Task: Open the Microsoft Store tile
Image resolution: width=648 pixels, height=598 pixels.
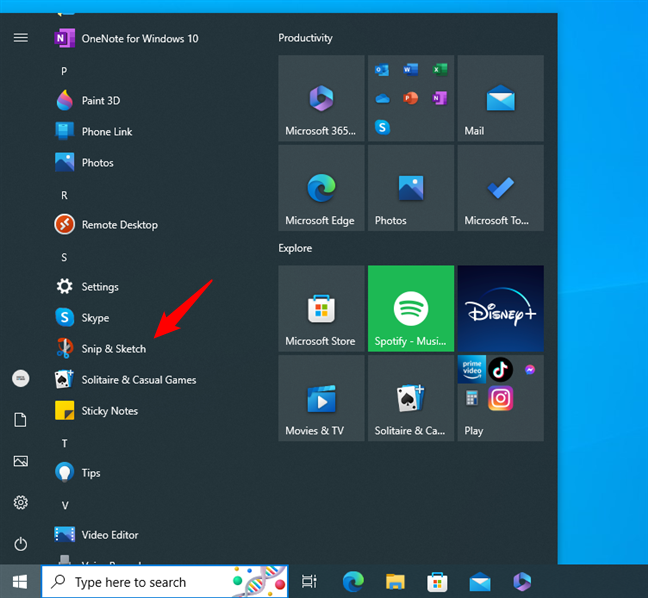Action: point(321,308)
